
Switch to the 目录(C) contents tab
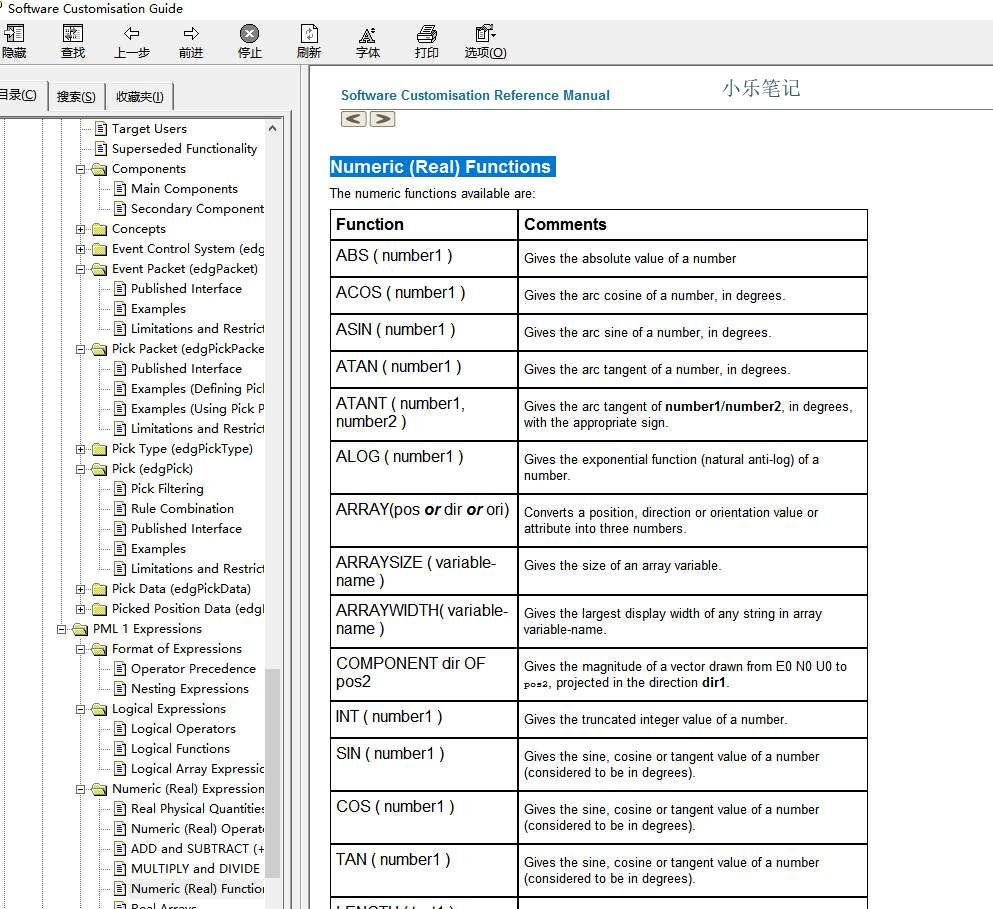tap(20, 96)
